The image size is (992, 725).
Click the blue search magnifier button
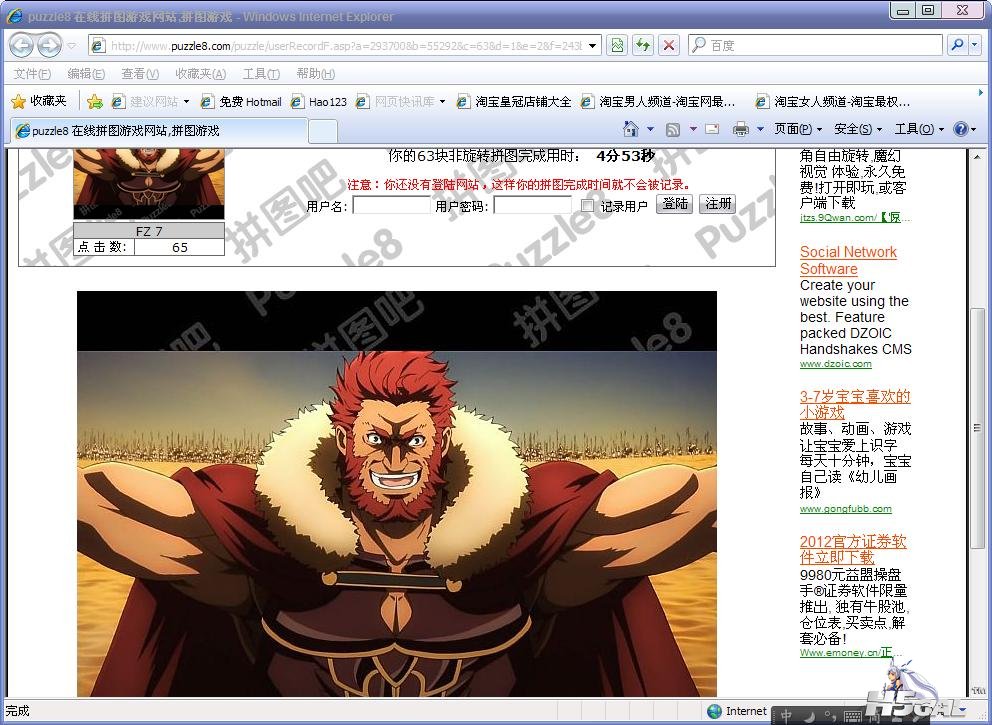click(x=957, y=45)
